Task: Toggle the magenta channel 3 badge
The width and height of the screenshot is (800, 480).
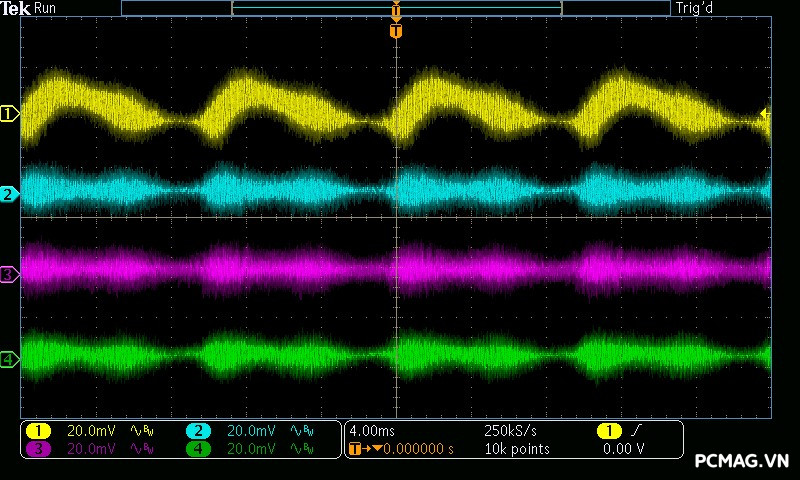Action: pos(38,449)
